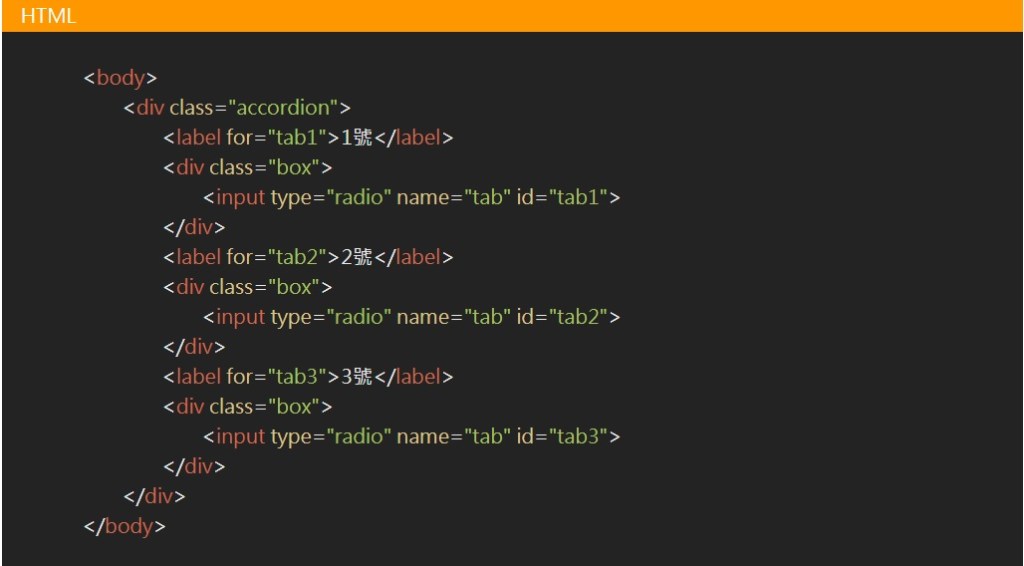Click the 3號 label text
Image resolution: width=1024 pixels, height=566 pixels.
356,378
